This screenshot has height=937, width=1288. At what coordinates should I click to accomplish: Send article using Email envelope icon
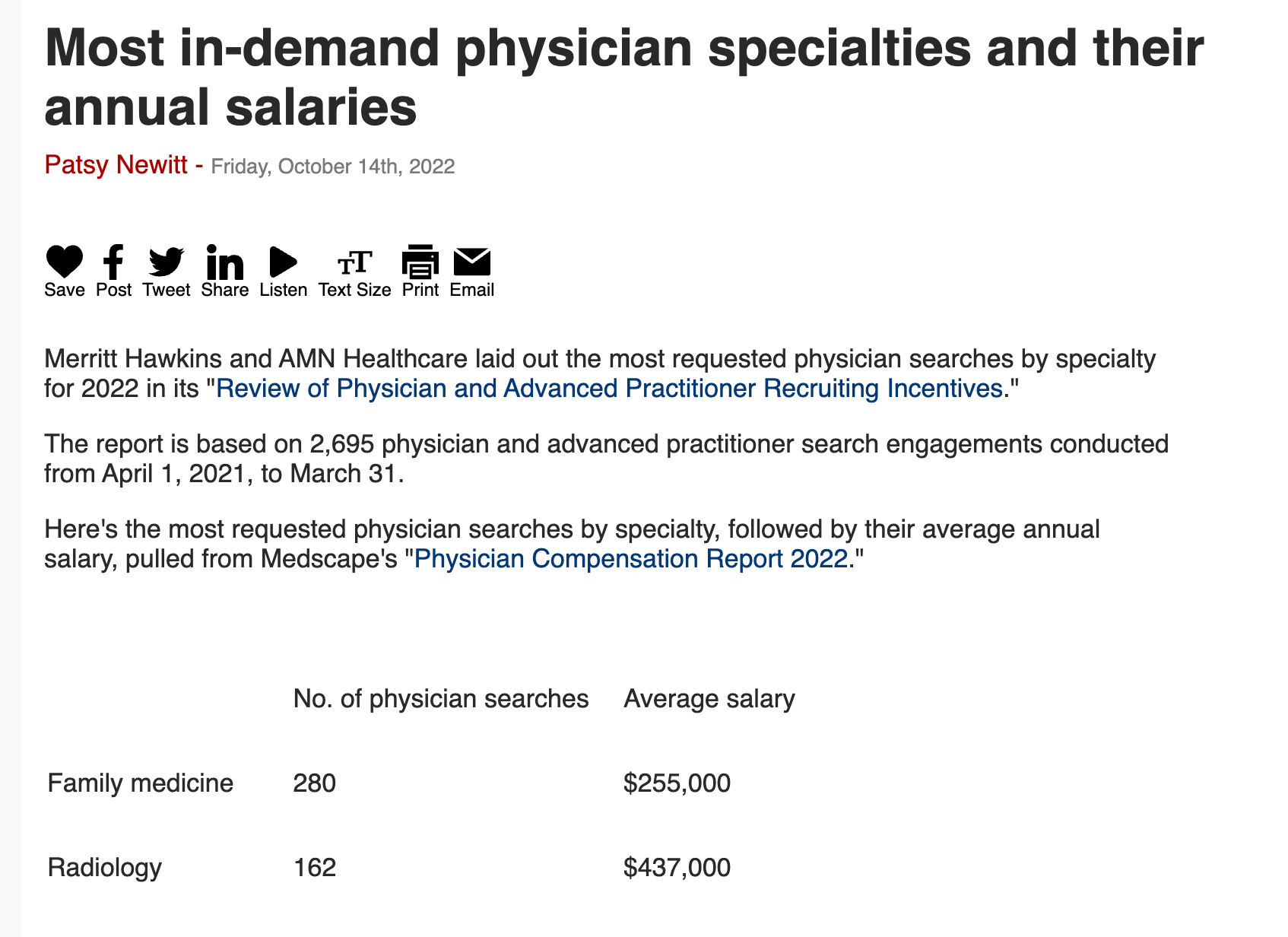pos(472,262)
